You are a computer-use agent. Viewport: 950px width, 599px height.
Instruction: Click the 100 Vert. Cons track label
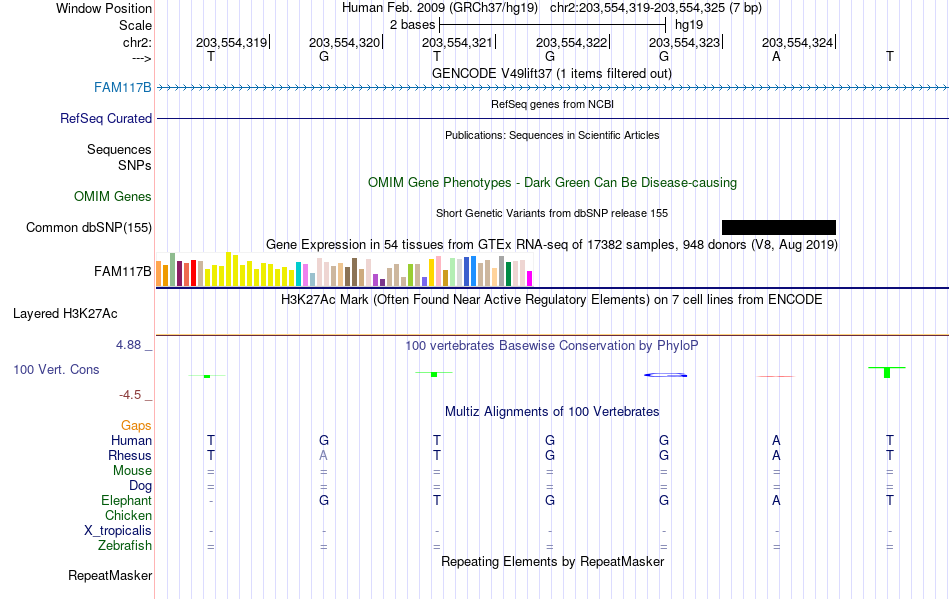click(x=56, y=369)
